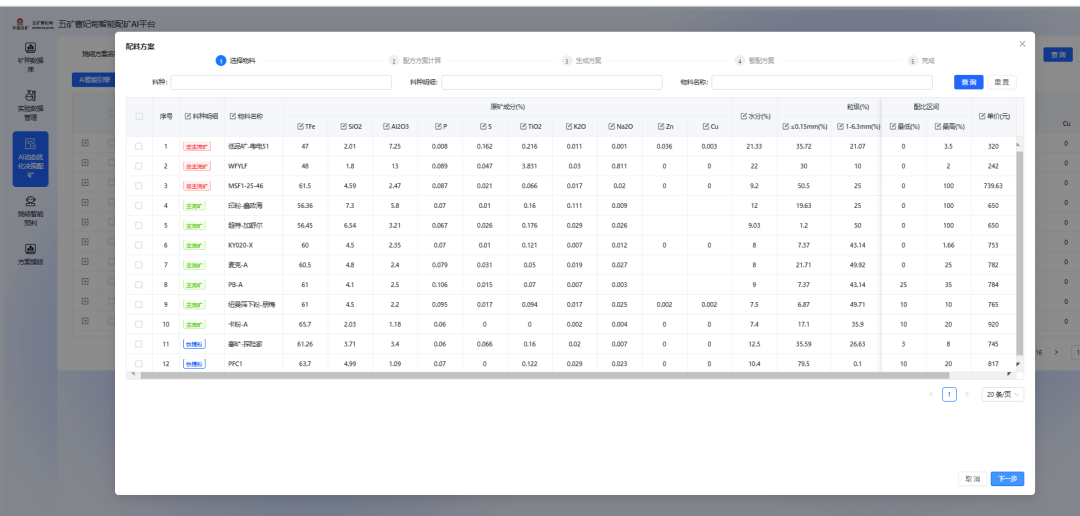
Task: Open the 矿种数据库 sidebar icon
Action: (x=30, y=48)
